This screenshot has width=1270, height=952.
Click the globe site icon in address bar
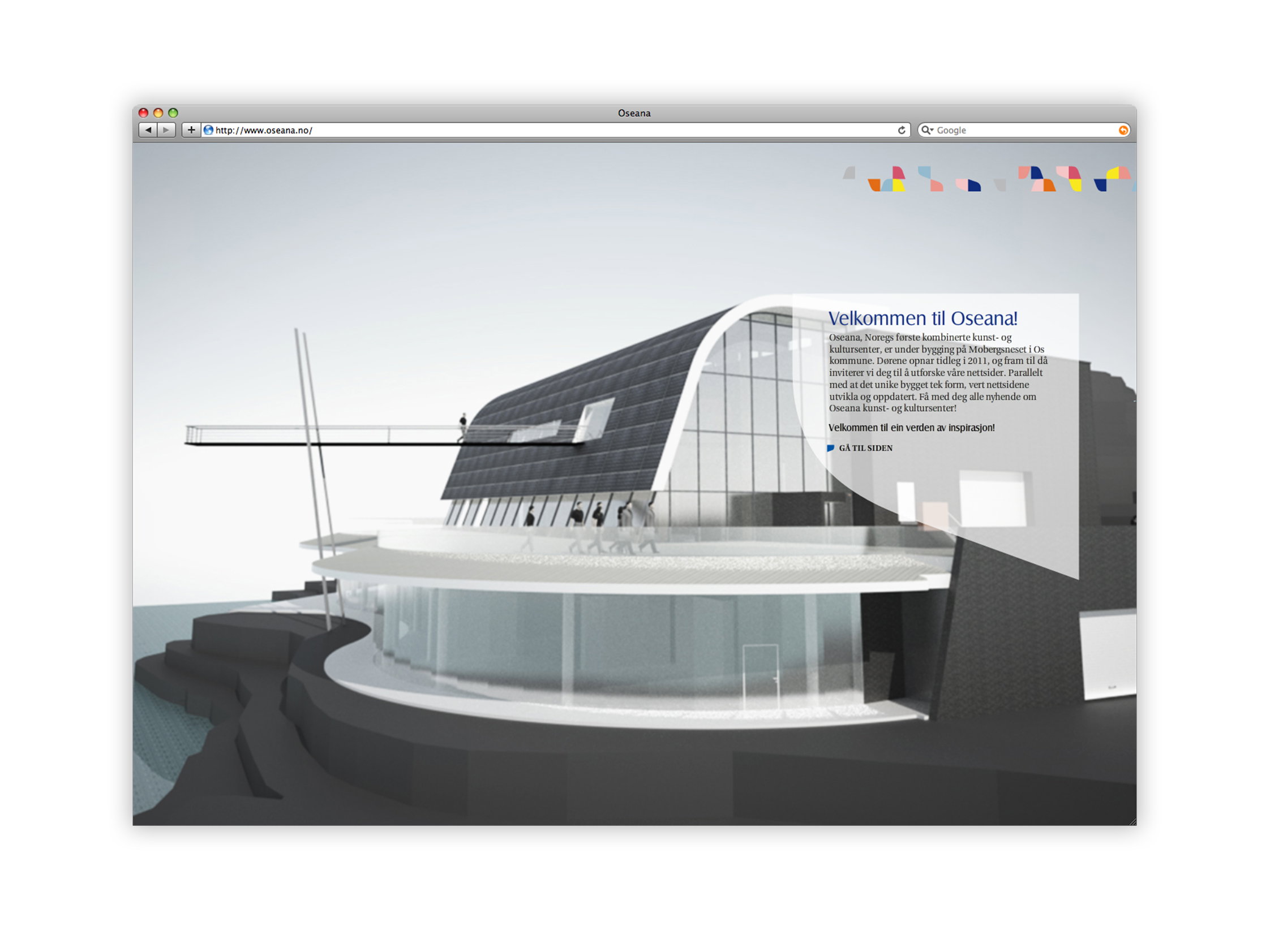point(209,130)
